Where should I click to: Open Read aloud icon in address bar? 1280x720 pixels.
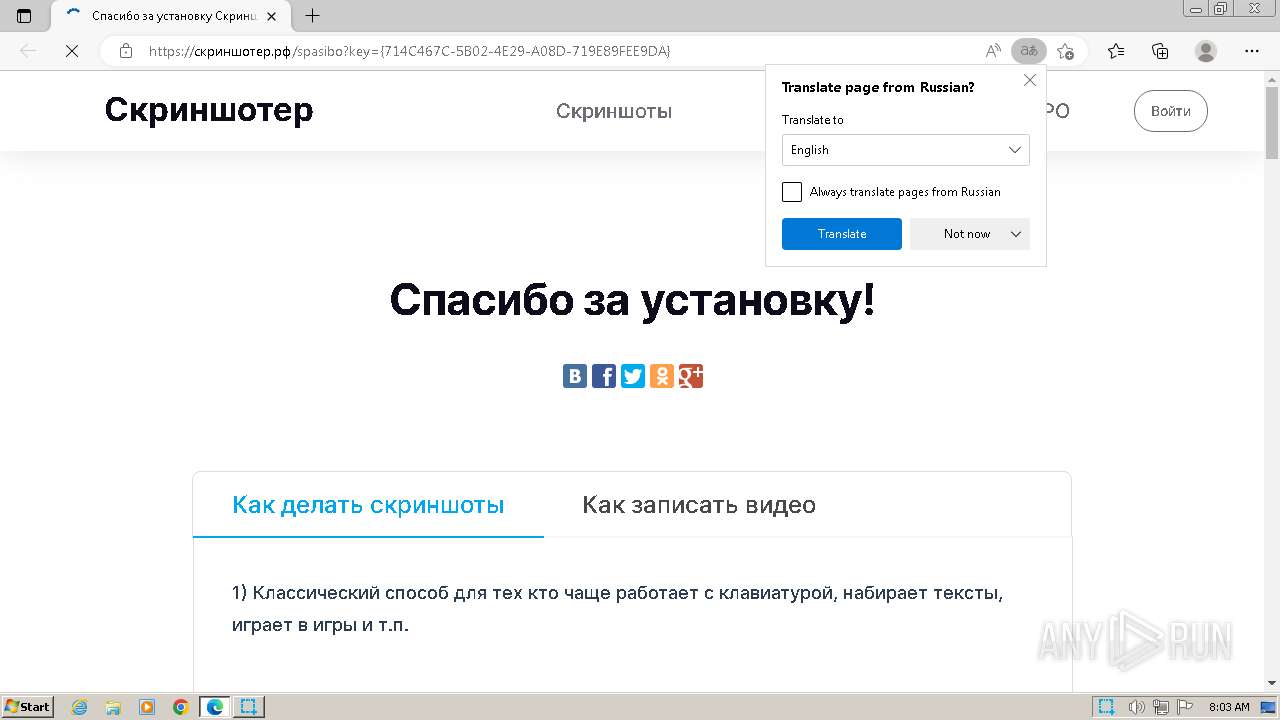(993, 51)
